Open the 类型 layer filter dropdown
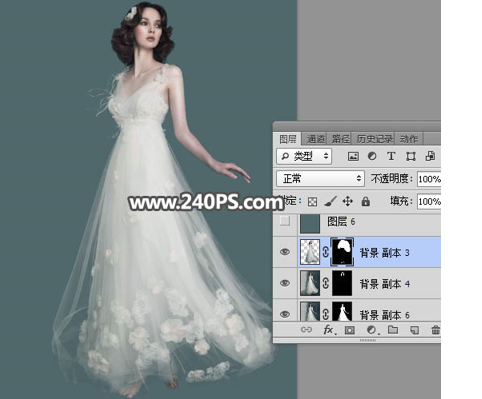This screenshot has width=482, height=399. pos(304,156)
